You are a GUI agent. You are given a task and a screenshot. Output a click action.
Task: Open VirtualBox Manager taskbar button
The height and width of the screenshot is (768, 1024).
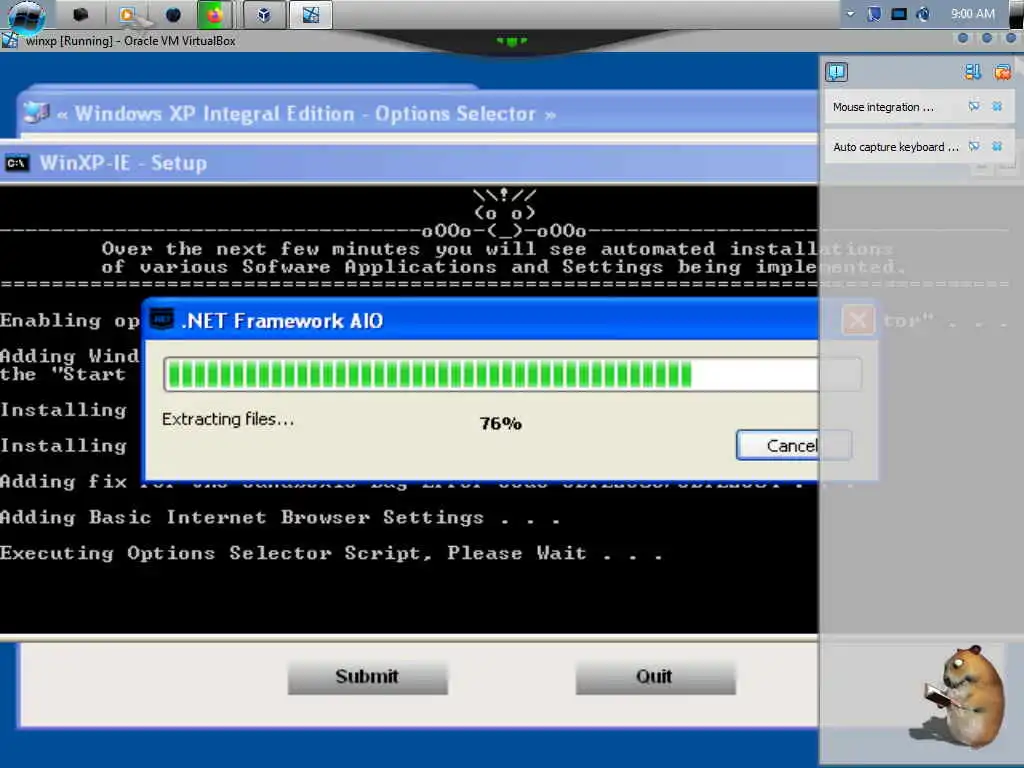pyautogui.click(x=264, y=14)
